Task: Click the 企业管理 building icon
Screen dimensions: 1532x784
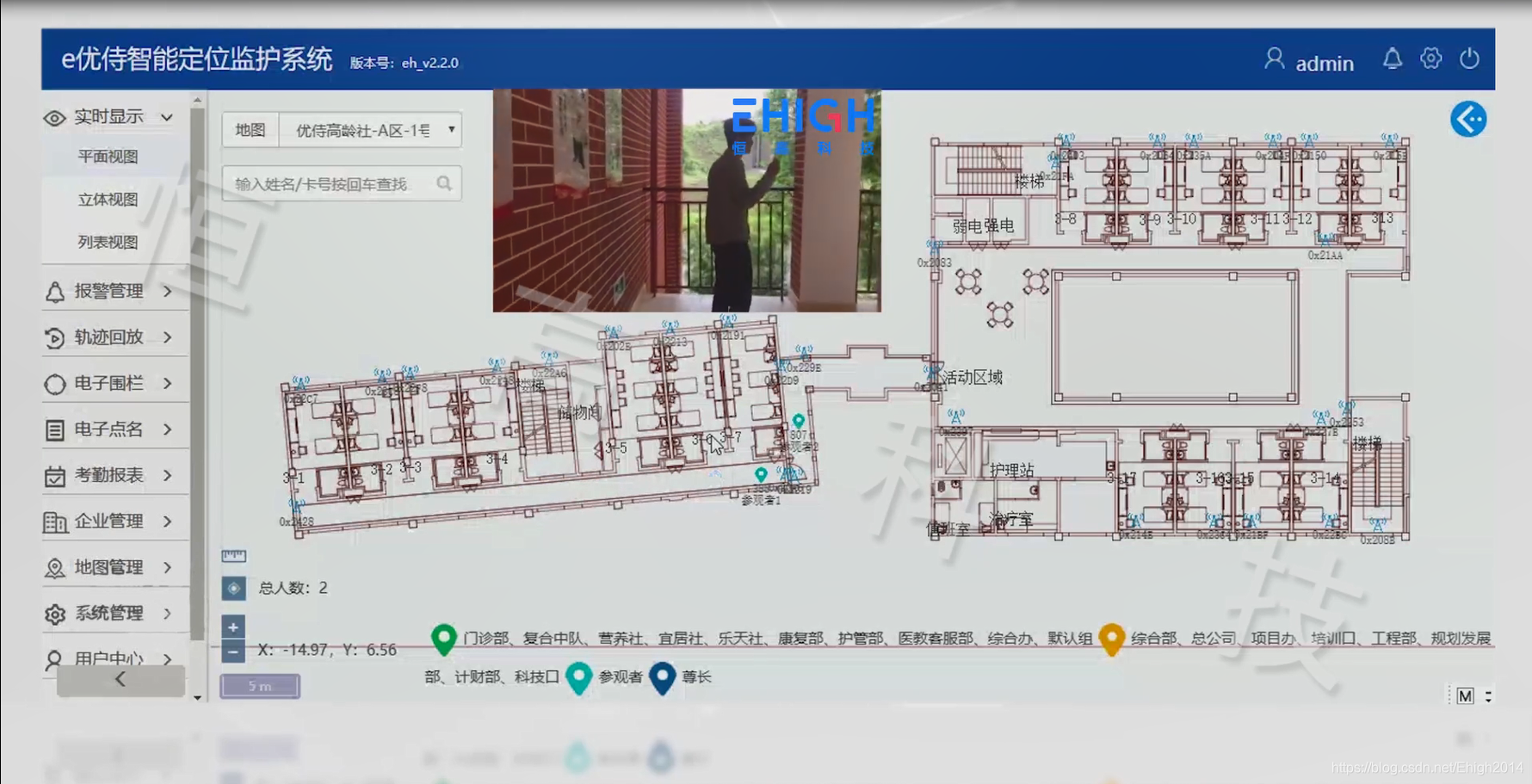Action: pyautogui.click(x=54, y=522)
